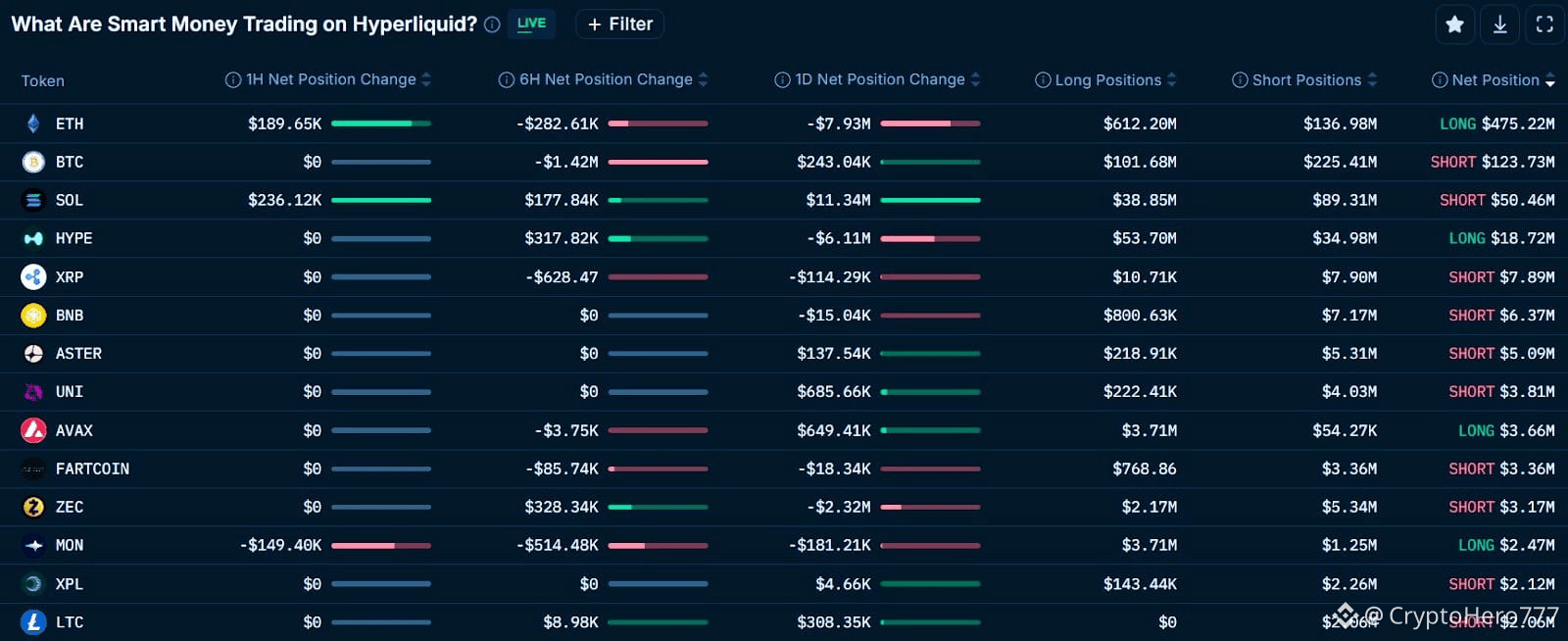The width and height of the screenshot is (1568, 641).
Task: Click the HYPE token icon
Action: 33,238
